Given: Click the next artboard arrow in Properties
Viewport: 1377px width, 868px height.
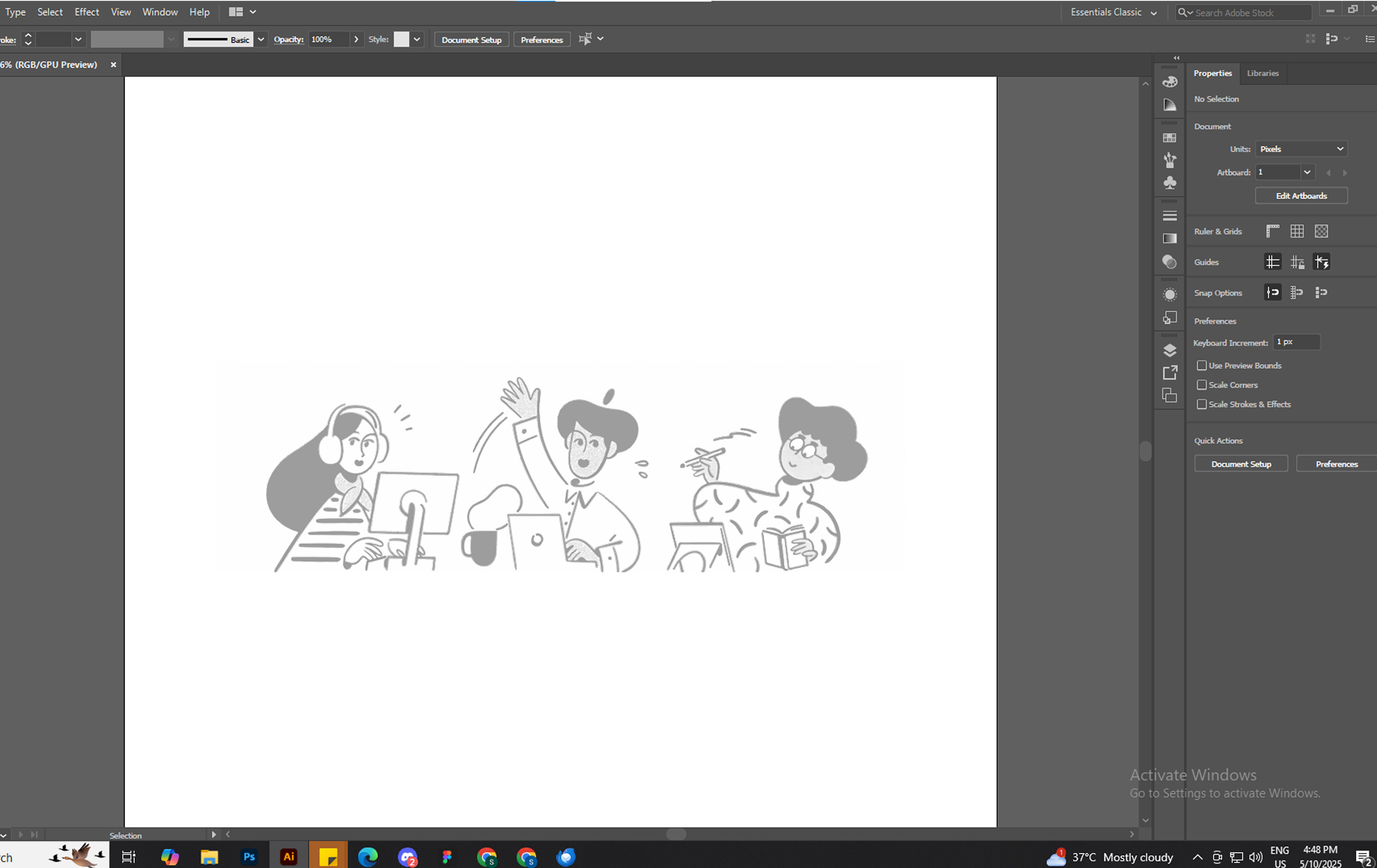Looking at the screenshot, I should coord(1345,173).
